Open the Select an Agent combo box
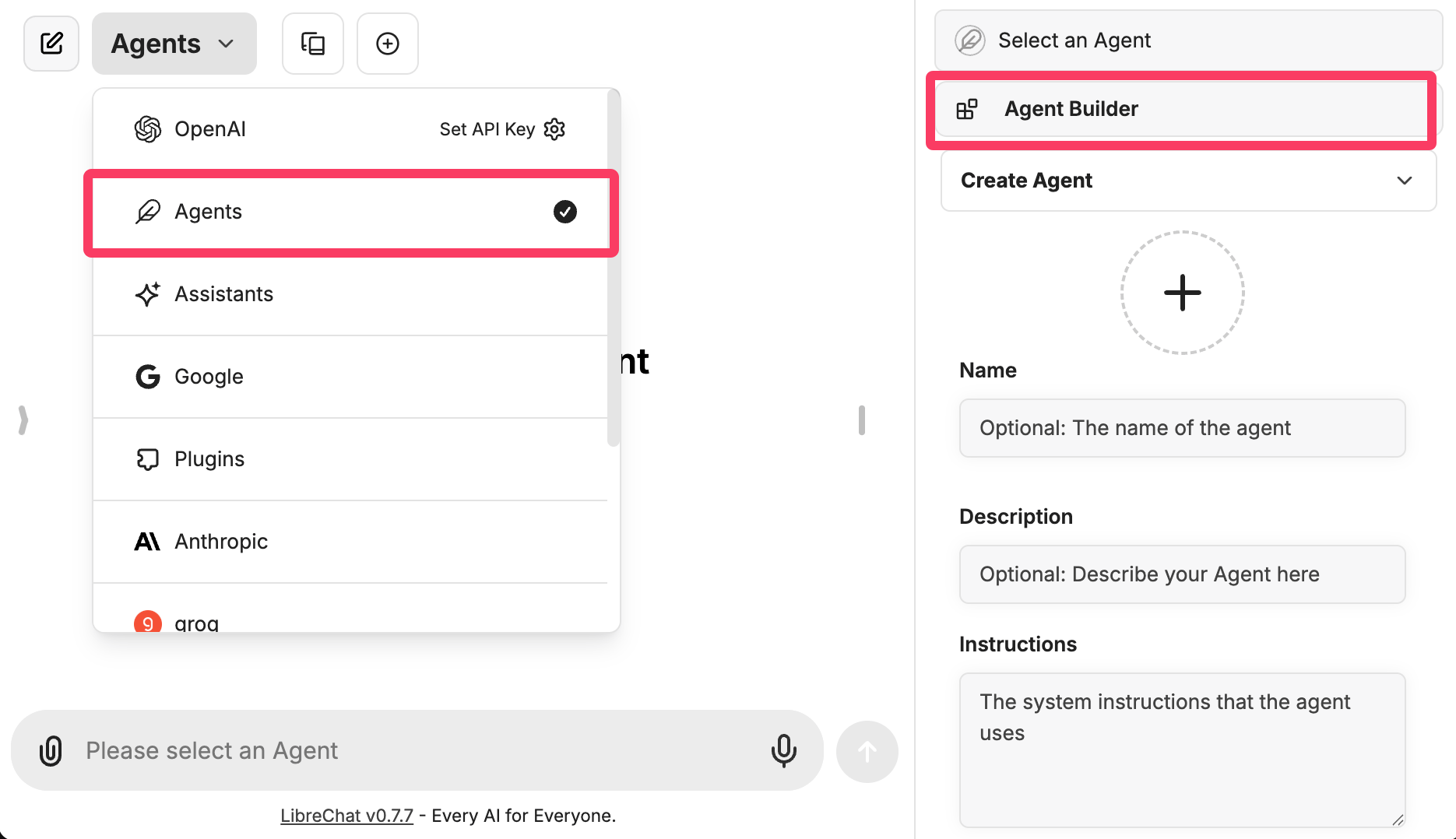 [x=1188, y=40]
